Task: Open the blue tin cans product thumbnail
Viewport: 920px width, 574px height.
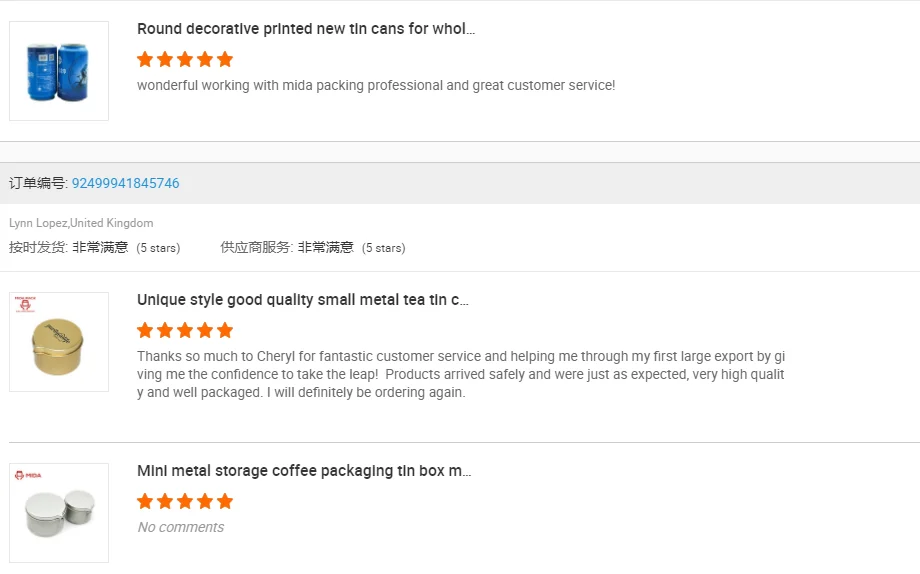Action: pyautogui.click(x=59, y=71)
